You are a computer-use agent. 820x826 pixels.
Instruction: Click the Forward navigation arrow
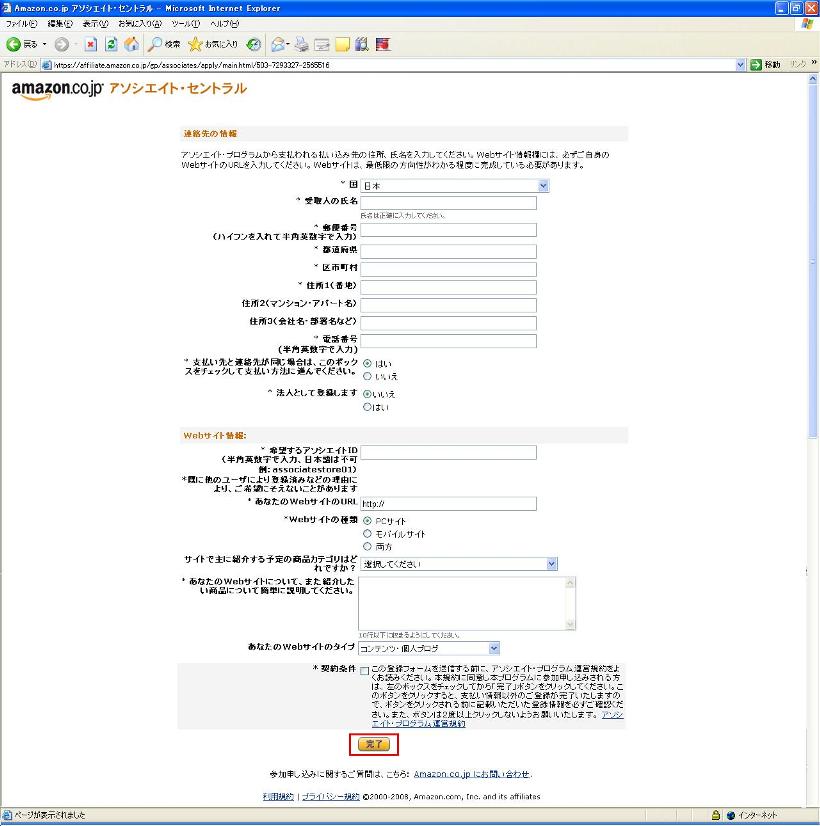pos(62,44)
